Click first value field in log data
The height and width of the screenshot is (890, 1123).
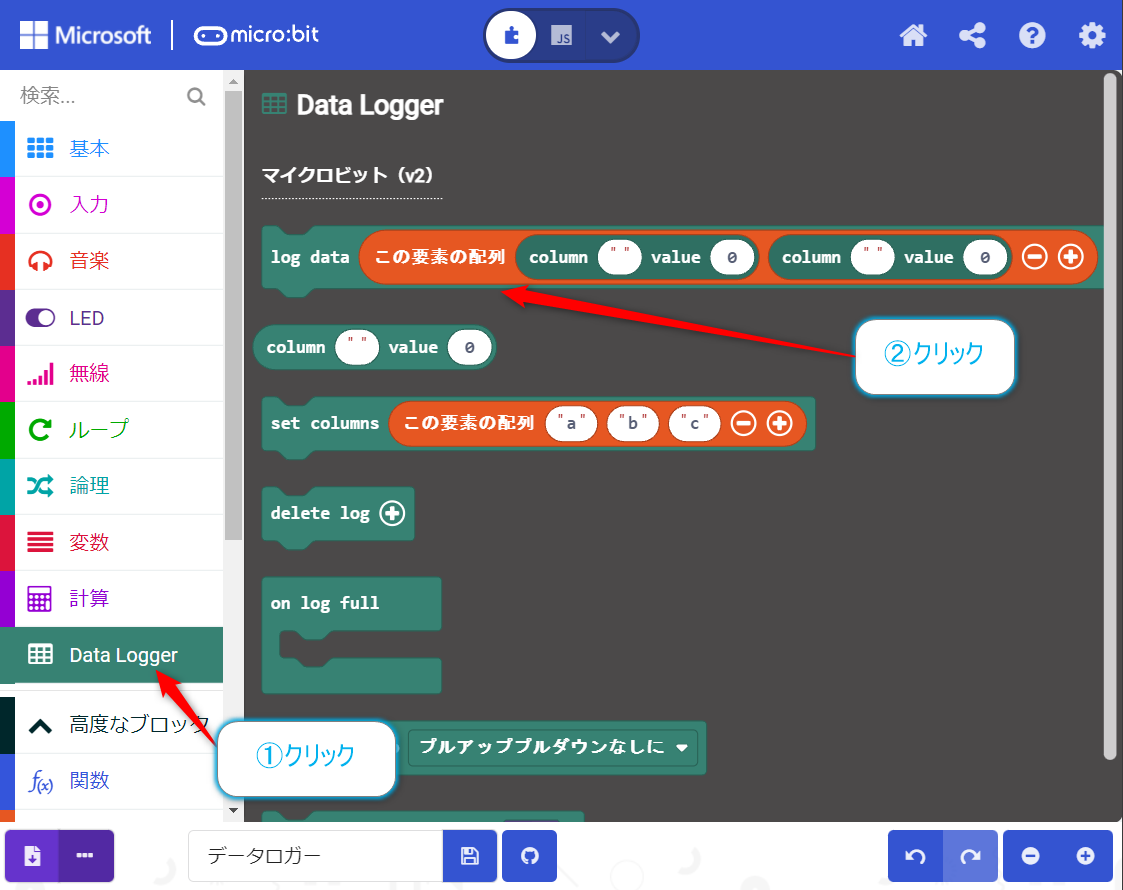click(x=732, y=257)
